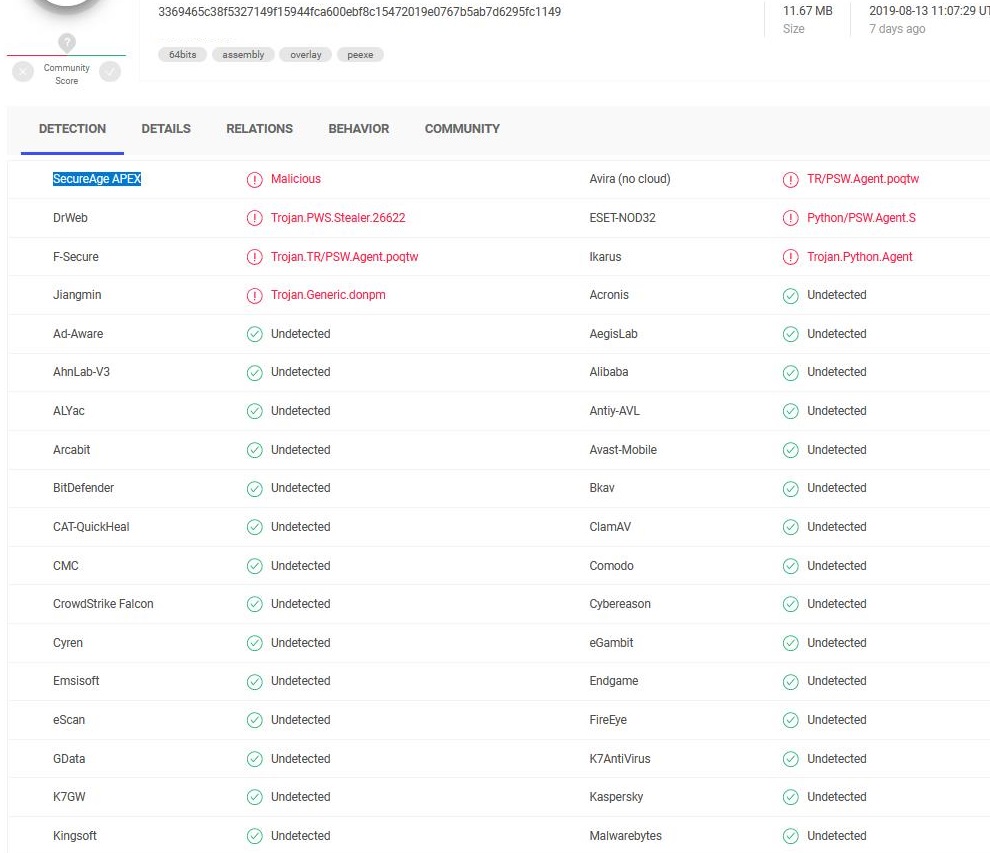
Task: Click the Avast-Mobile engine name
Action: click(623, 450)
